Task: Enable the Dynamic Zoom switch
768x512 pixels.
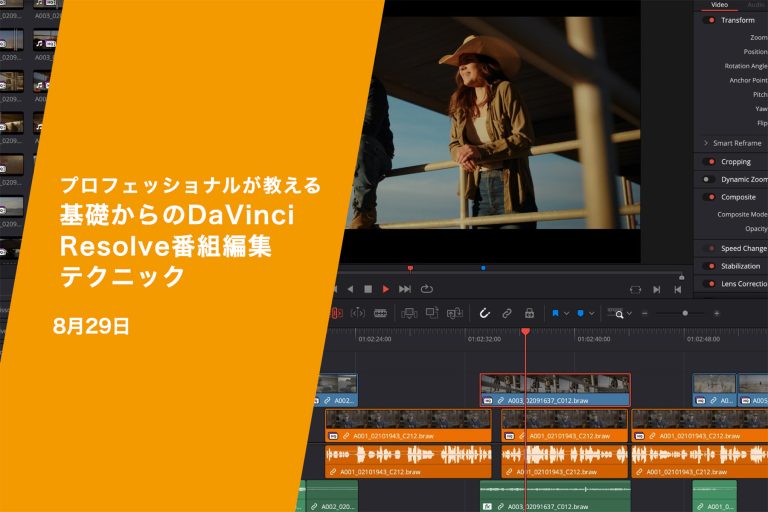Action: click(x=708, y=179)
